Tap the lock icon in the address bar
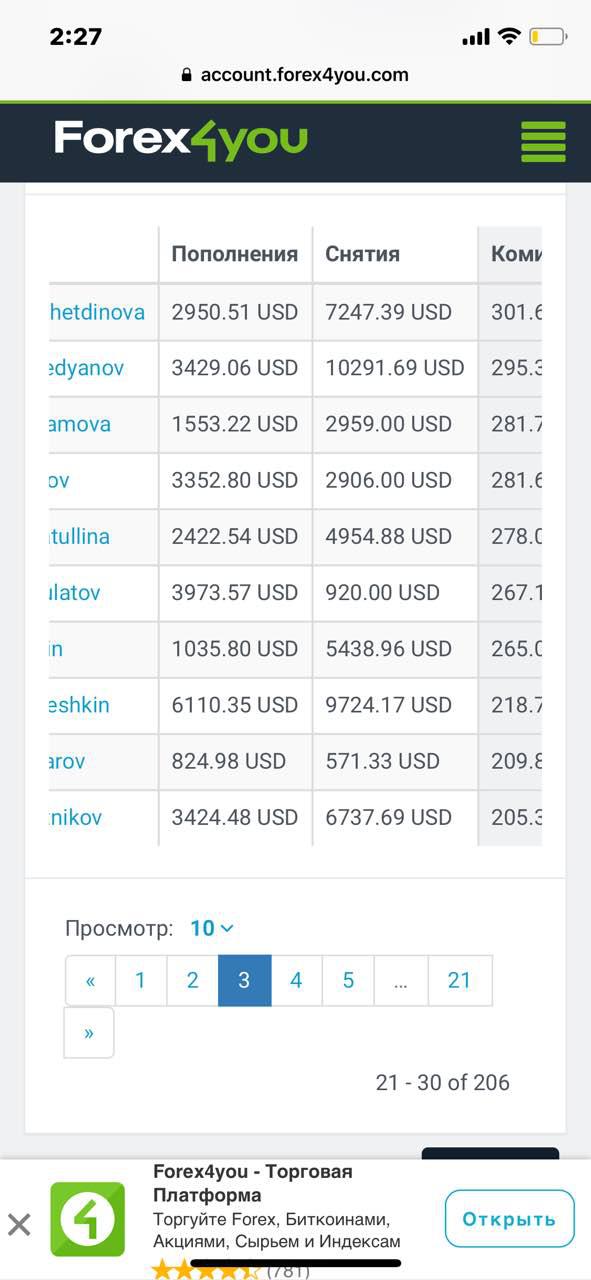 pos(185,75)
